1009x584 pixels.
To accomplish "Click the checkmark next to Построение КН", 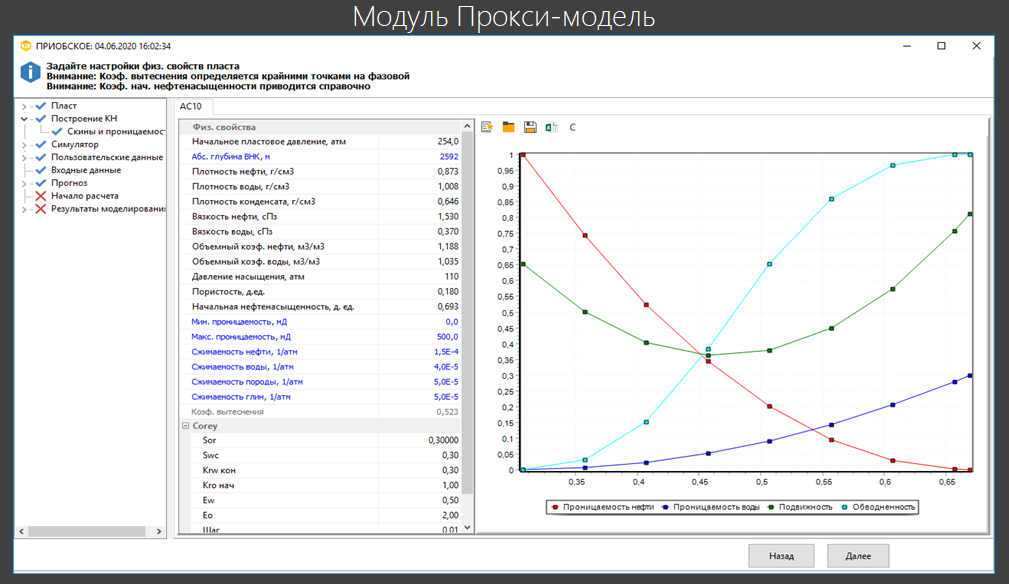I will tap(41, 118).
